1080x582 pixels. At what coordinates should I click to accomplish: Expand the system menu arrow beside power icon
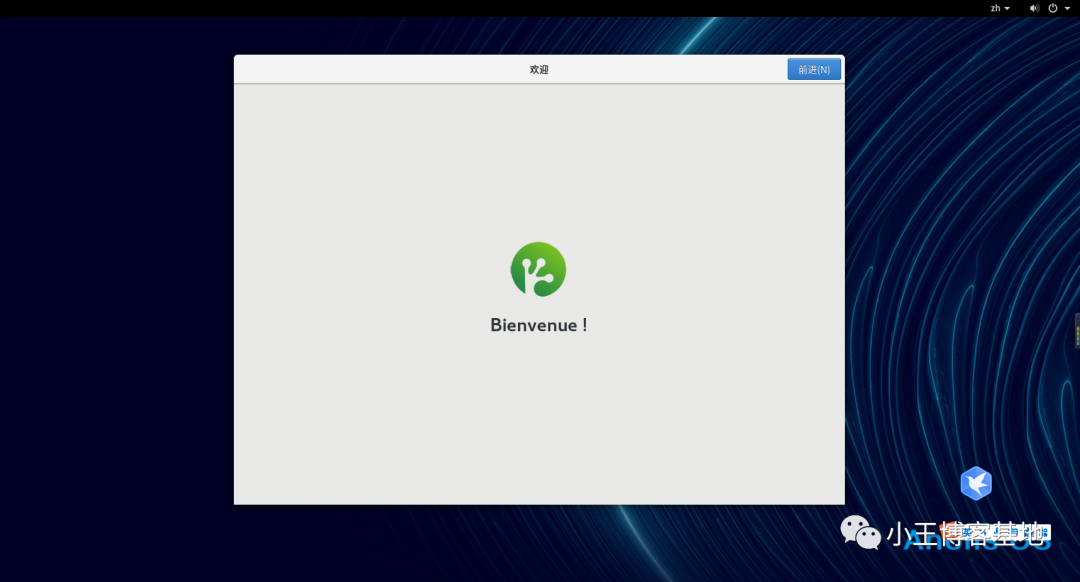coord(1067,8)
